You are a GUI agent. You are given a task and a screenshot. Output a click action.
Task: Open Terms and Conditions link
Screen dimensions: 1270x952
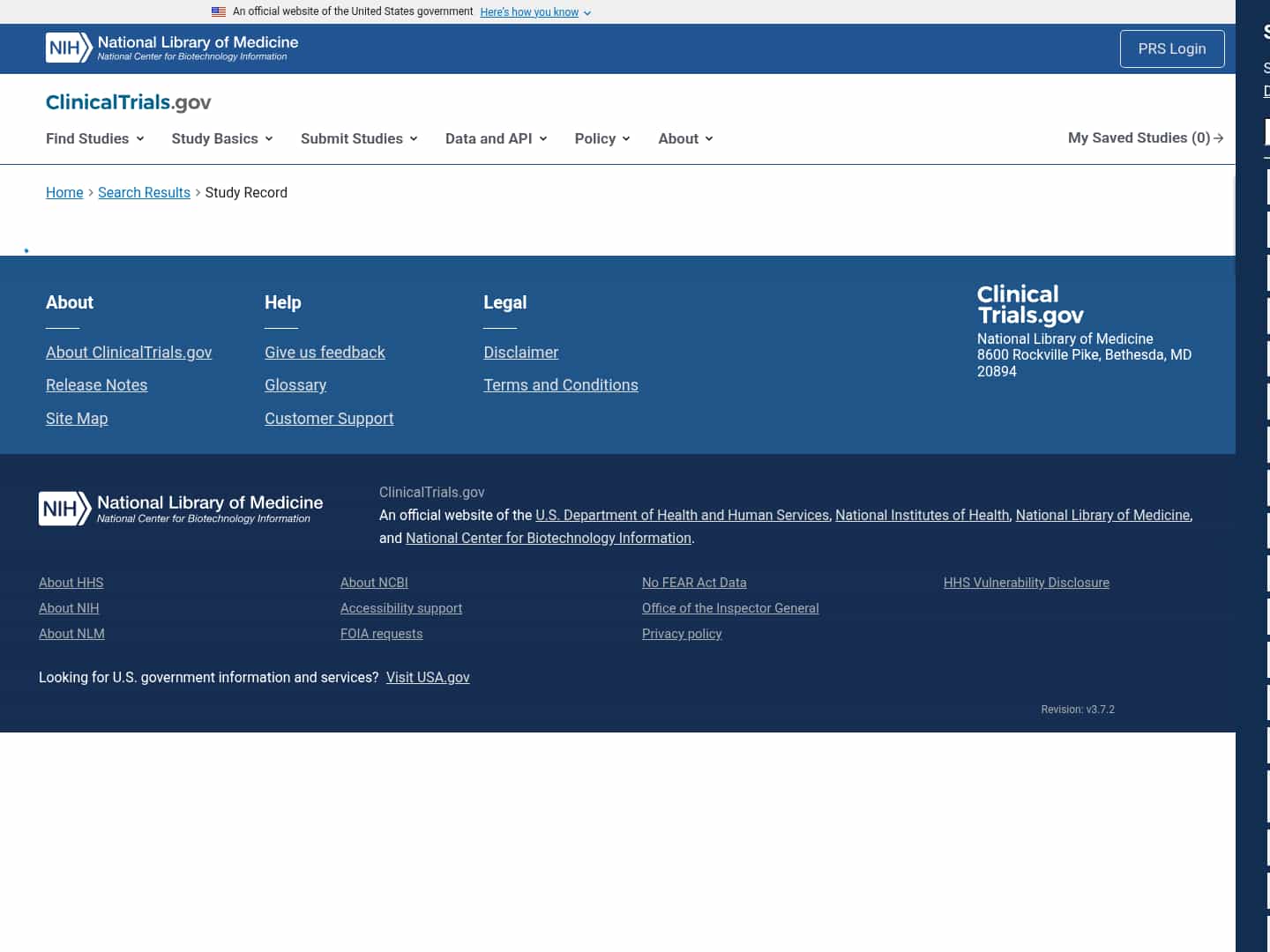[x=561, y=385]
